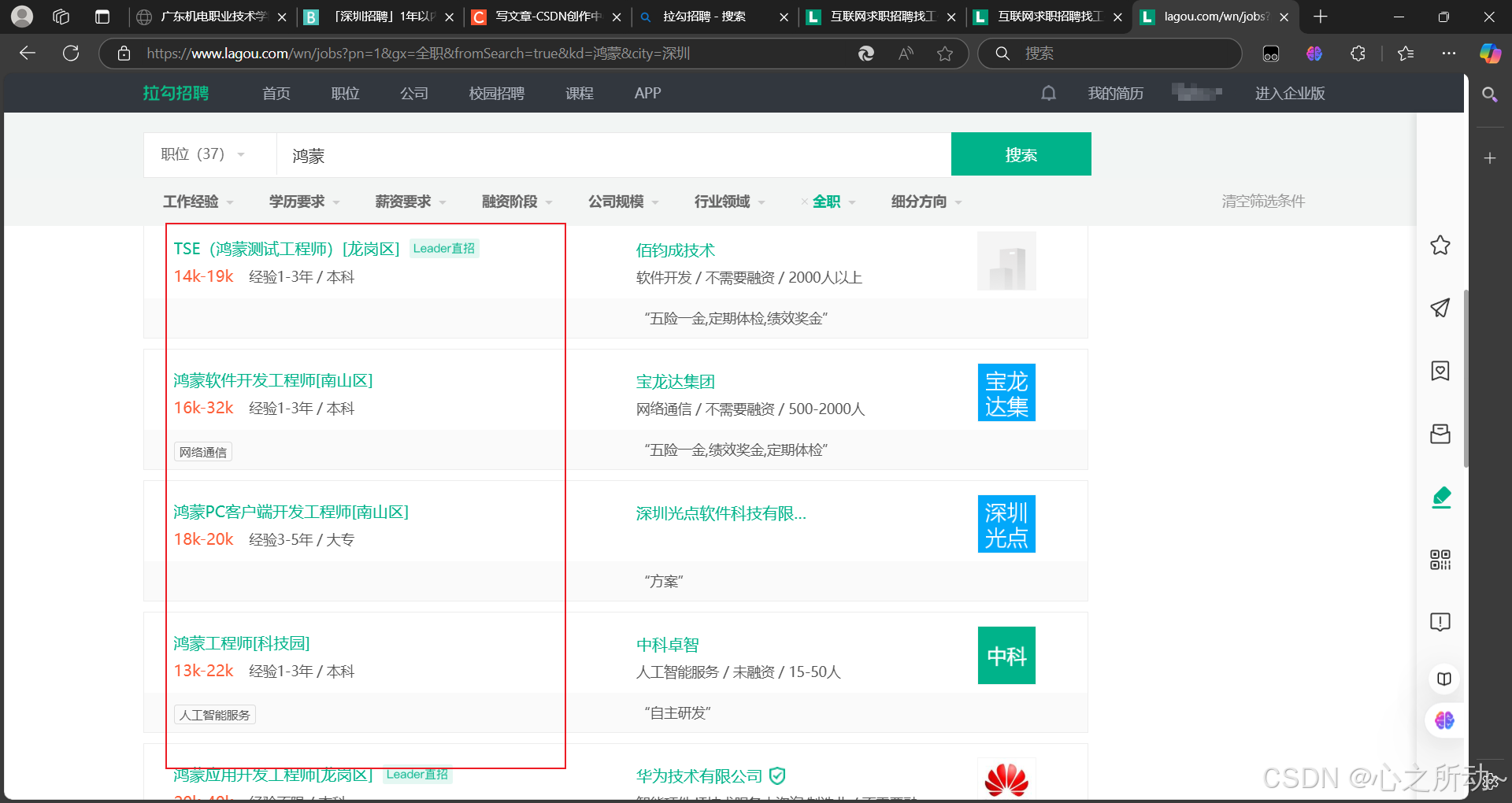Screen dimensions: 1512x803
Task: Expand the 工作经验 filter dropdown
Action: coord(198,202)
